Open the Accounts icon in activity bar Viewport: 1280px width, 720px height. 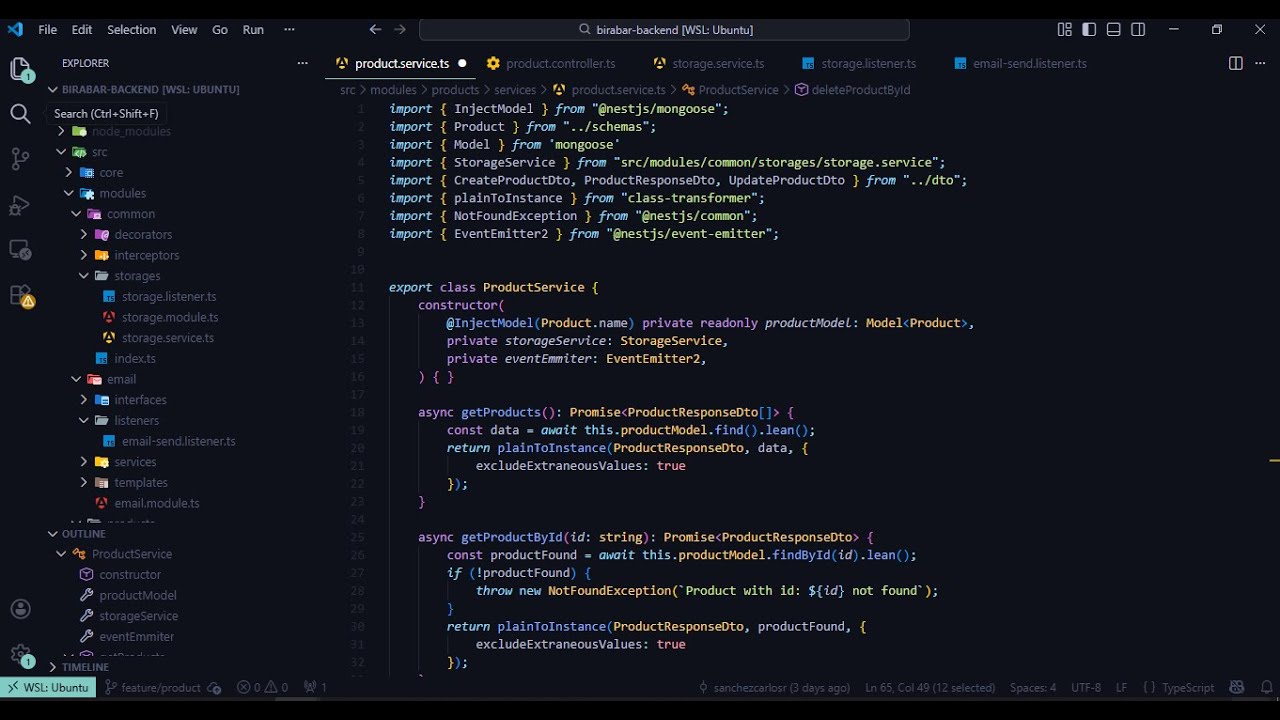(20, 609)
